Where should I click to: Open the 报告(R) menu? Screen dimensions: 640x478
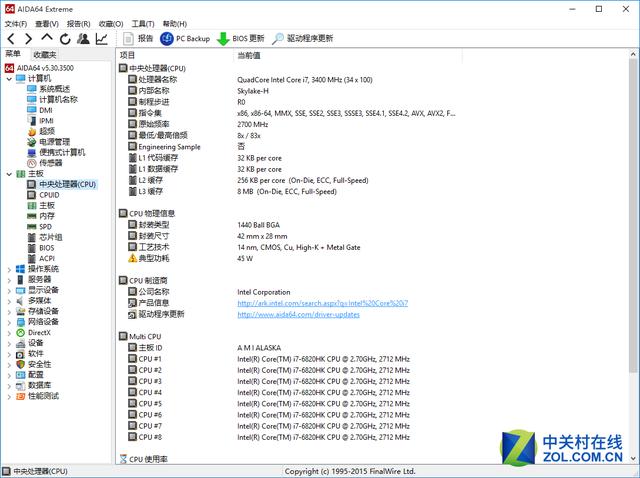tap(78, 24)
